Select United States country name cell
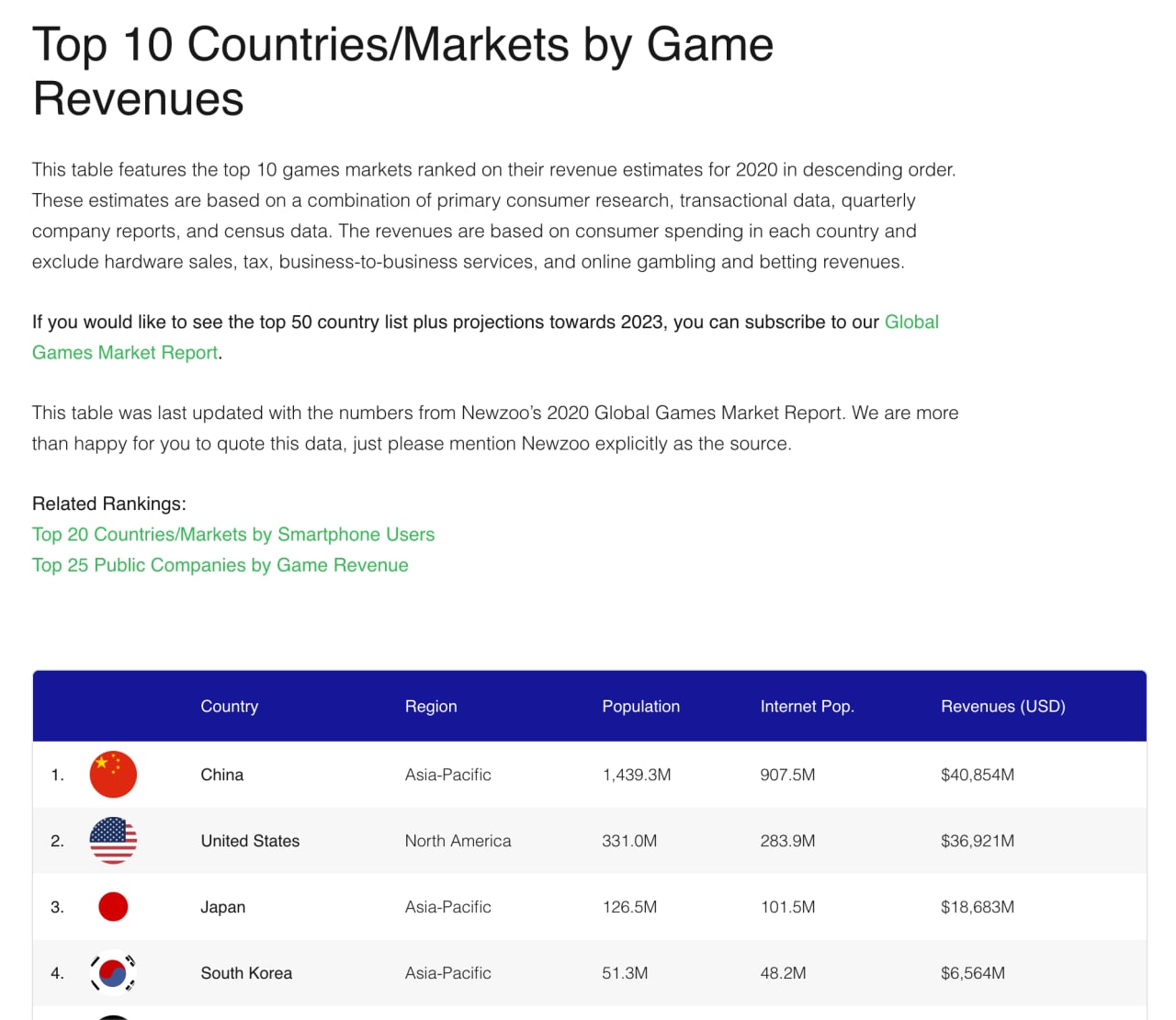This screenshot has width=1176, height=1020. [x=251, y=841]
